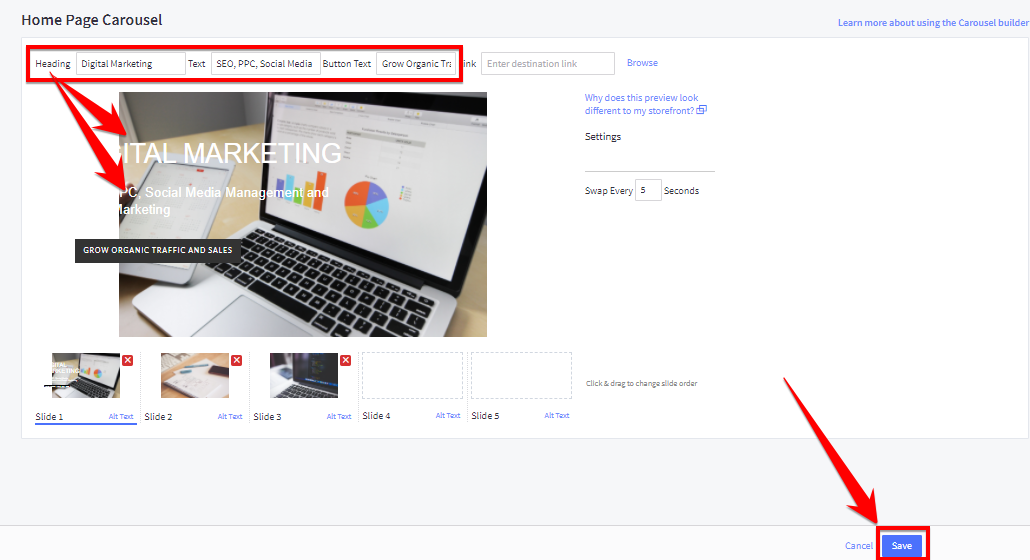Viewport: 1030px width, 560px height.
Task: Click the Home Page Carousel title
Action: coord(92,20)
